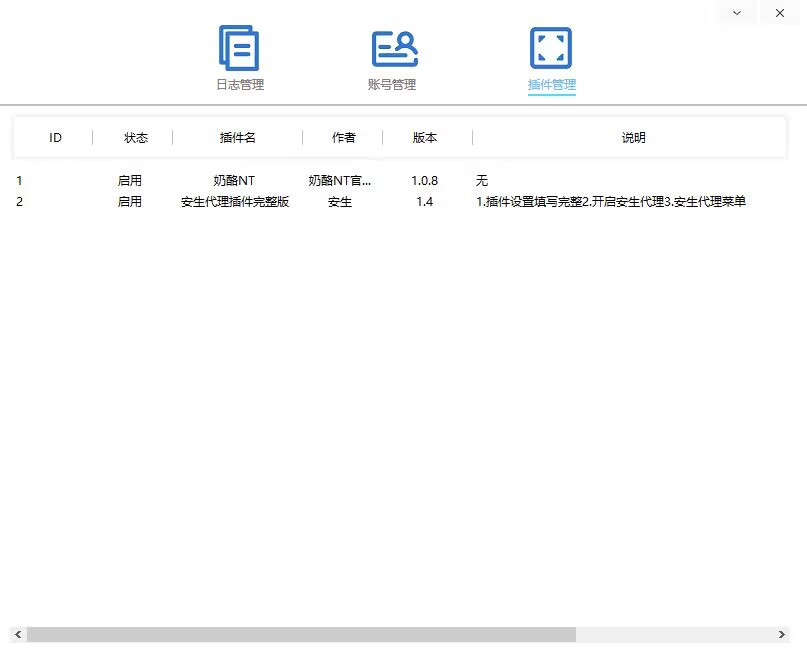Select the 奶酪NT plugin row

click(234, 181)
